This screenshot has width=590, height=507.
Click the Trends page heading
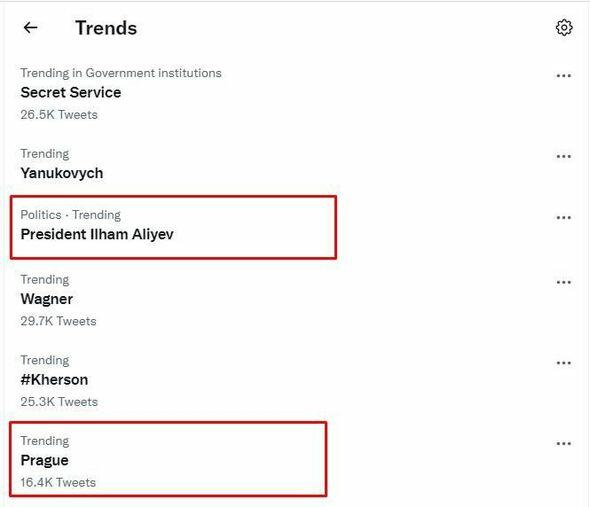pos(106,28)
